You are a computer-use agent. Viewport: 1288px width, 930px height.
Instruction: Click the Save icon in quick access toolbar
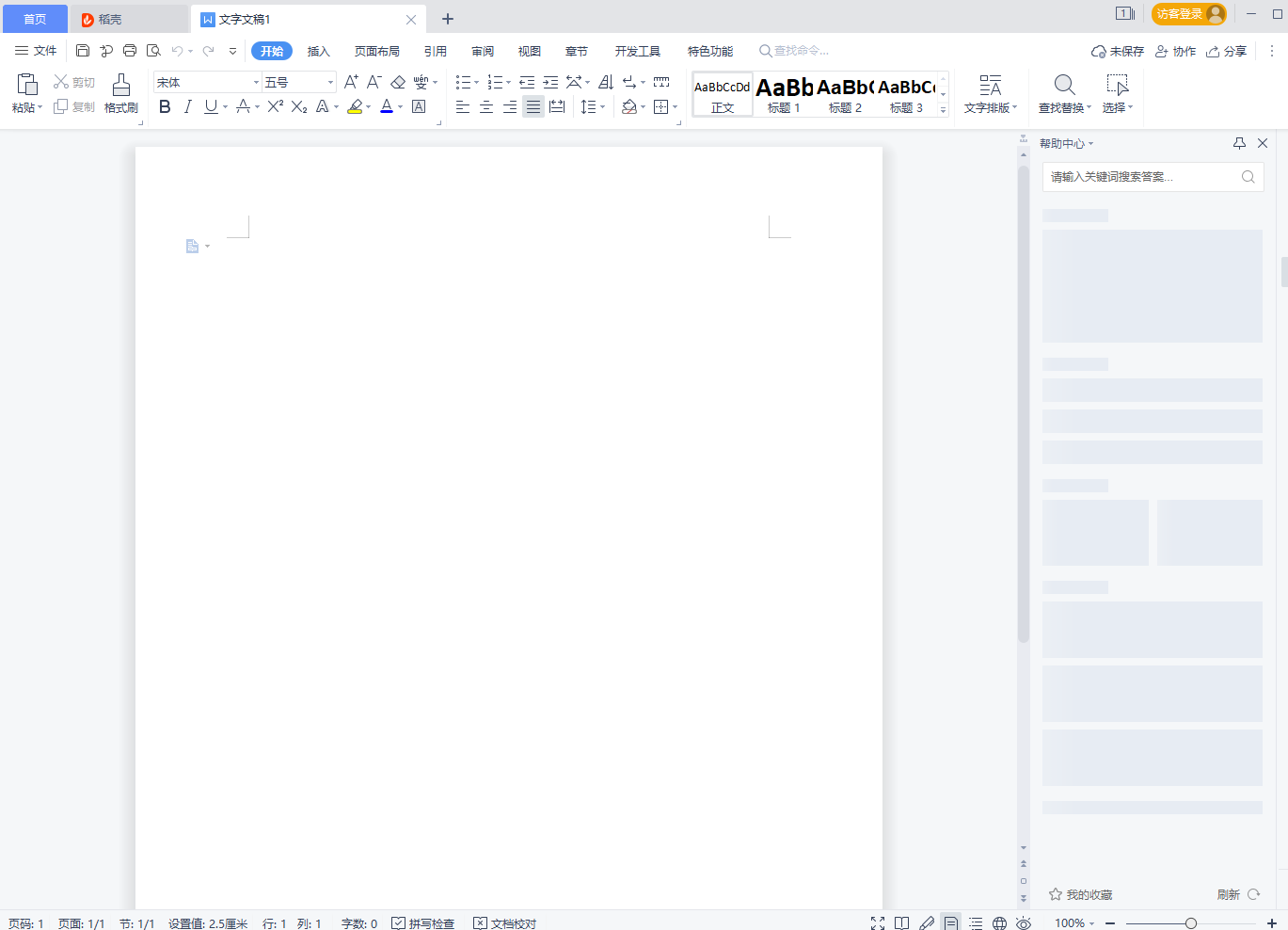(x=83, y=51)
